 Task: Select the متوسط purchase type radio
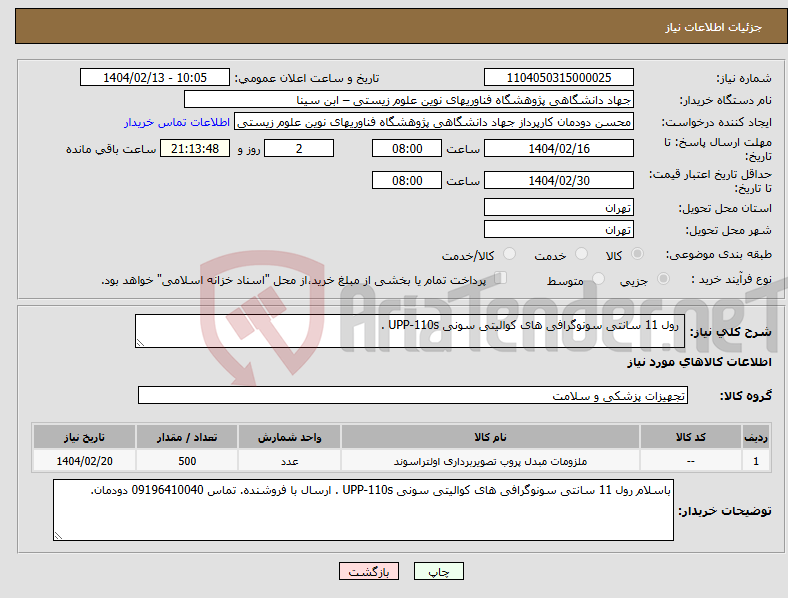598,278
